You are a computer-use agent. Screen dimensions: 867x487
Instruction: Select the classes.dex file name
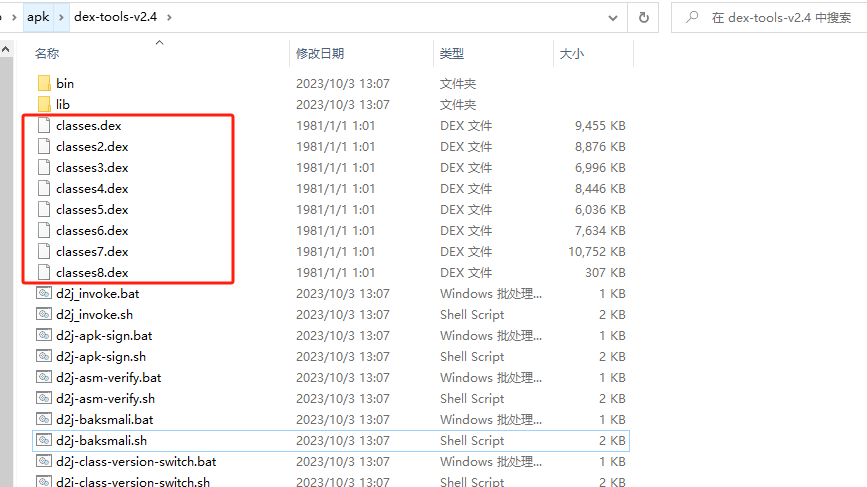(x=88, y=125)
